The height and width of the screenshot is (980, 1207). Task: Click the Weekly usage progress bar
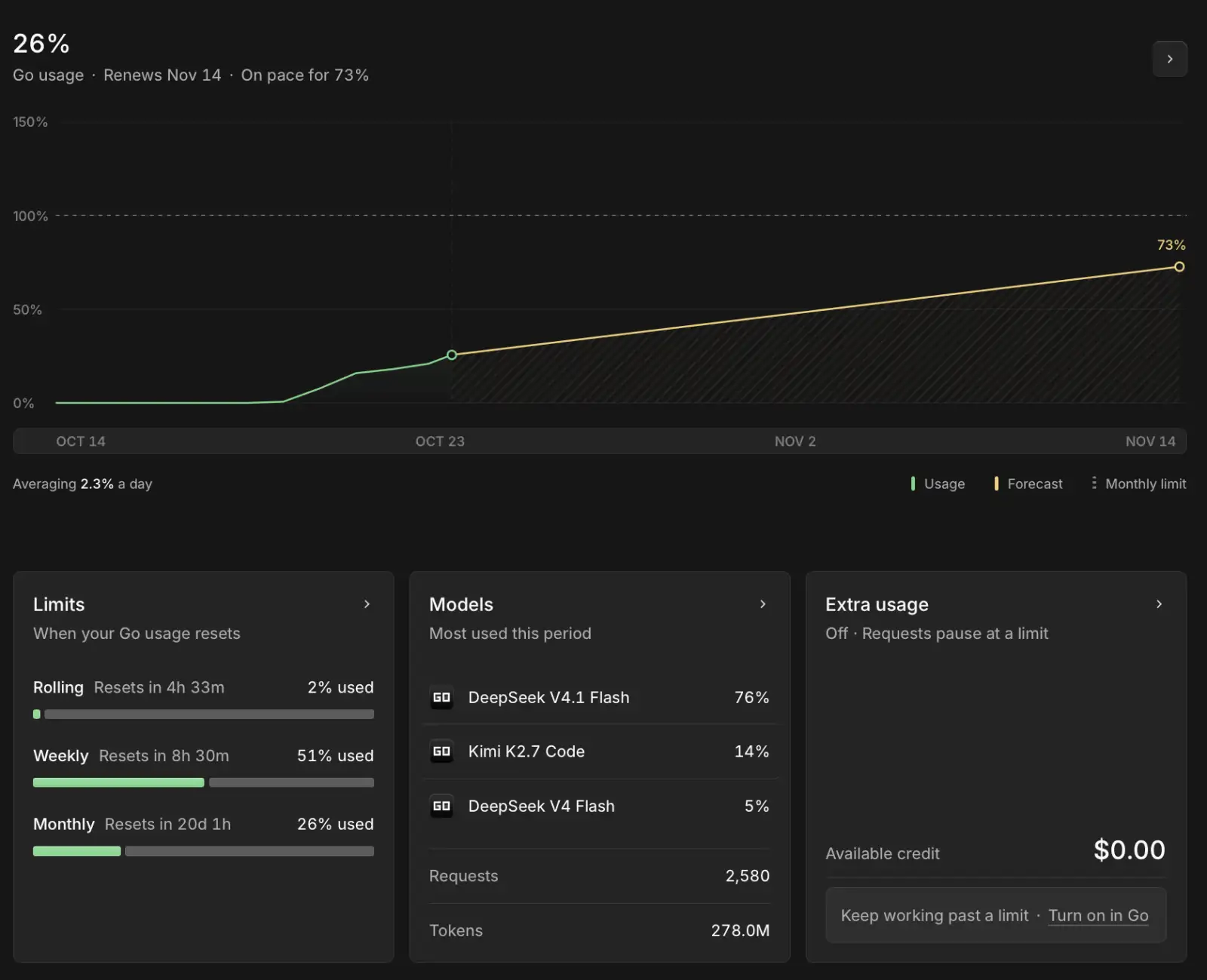point(204,782)
